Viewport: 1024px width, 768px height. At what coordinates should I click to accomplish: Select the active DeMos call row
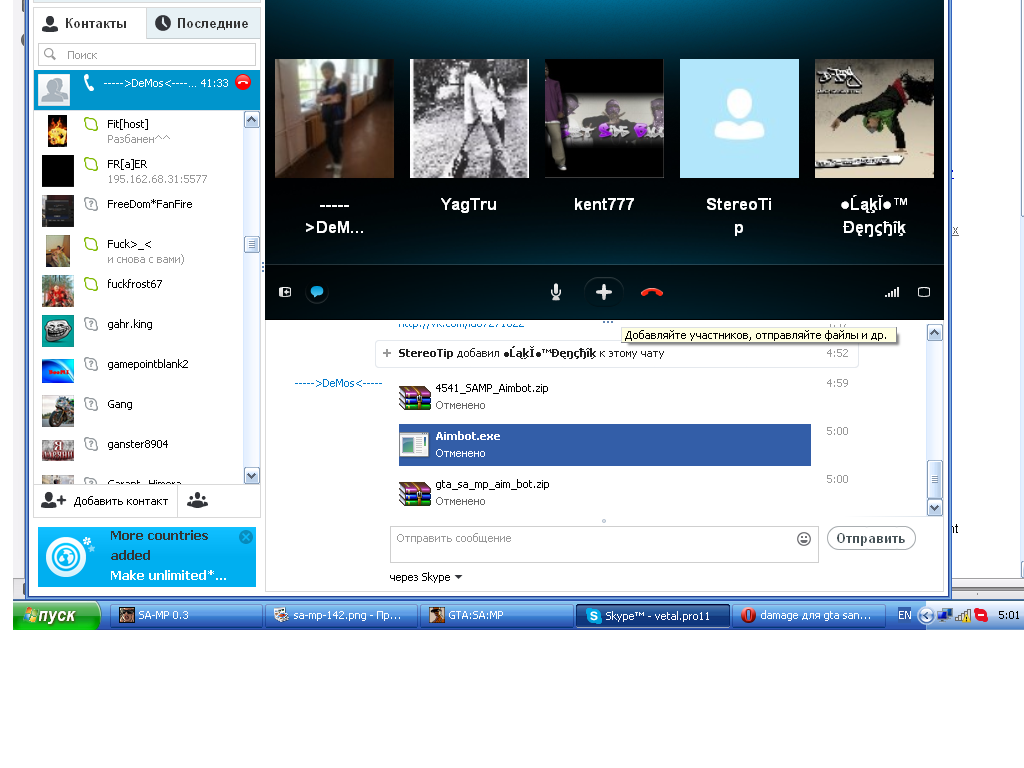pos(147,89)
